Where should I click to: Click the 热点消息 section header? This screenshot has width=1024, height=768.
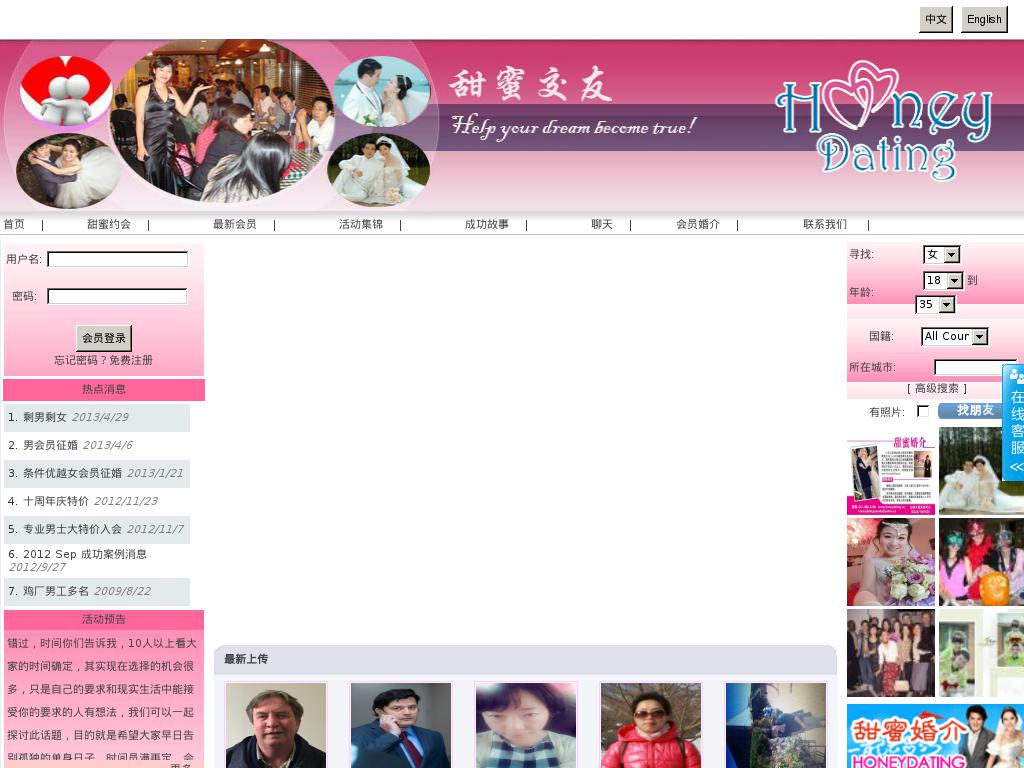(104, 389)
